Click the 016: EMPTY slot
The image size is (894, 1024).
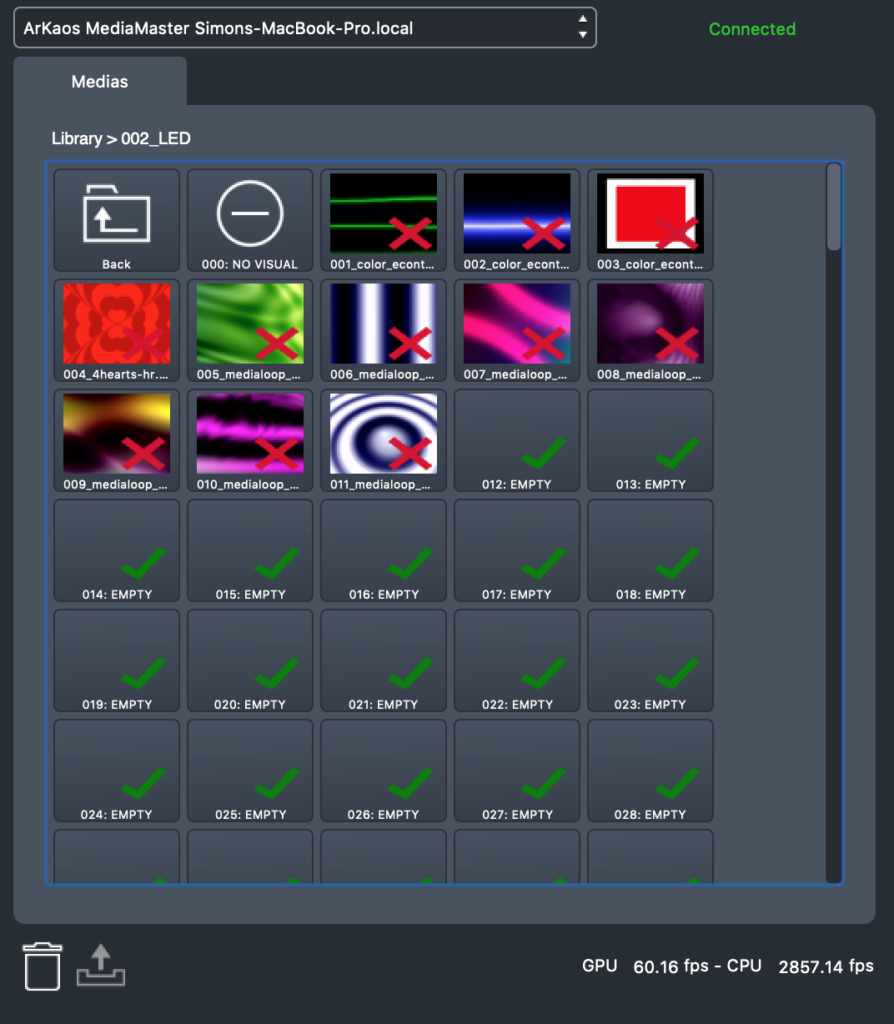(383, 551)
